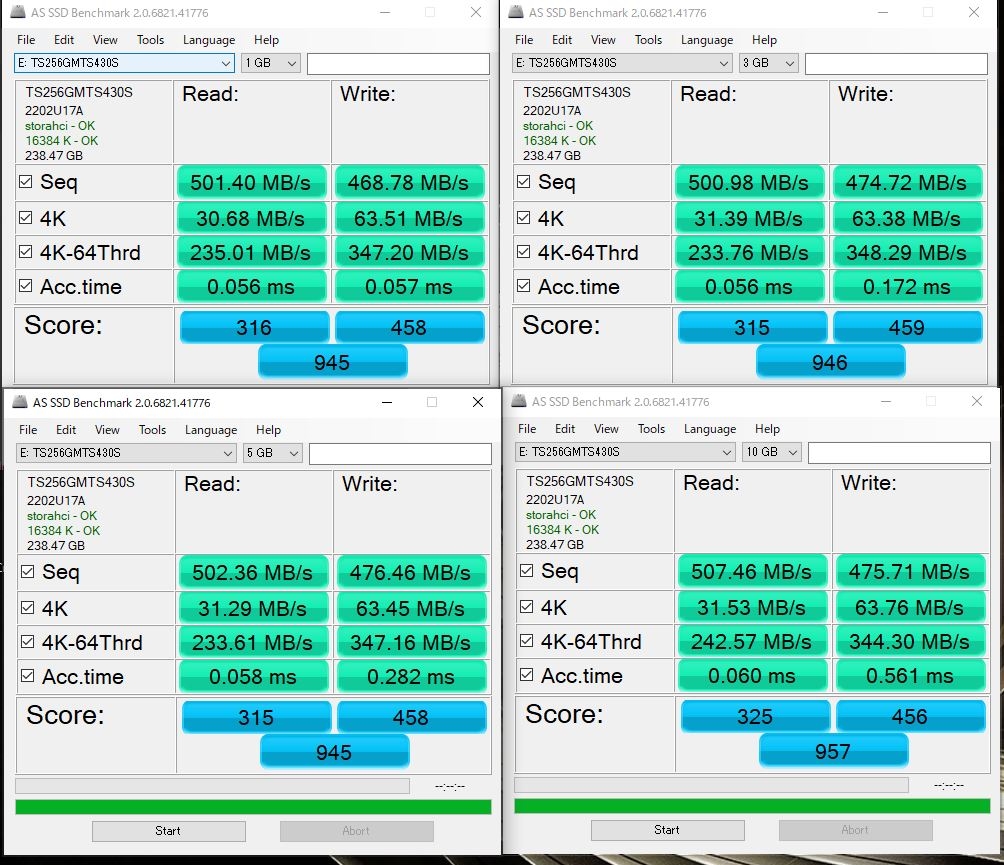The width and height of the screenshot is (1004, 865).
Task: Open drive selector dropdown in the 1 GB window
Action: pyautogui.click(x=124, y=63)
